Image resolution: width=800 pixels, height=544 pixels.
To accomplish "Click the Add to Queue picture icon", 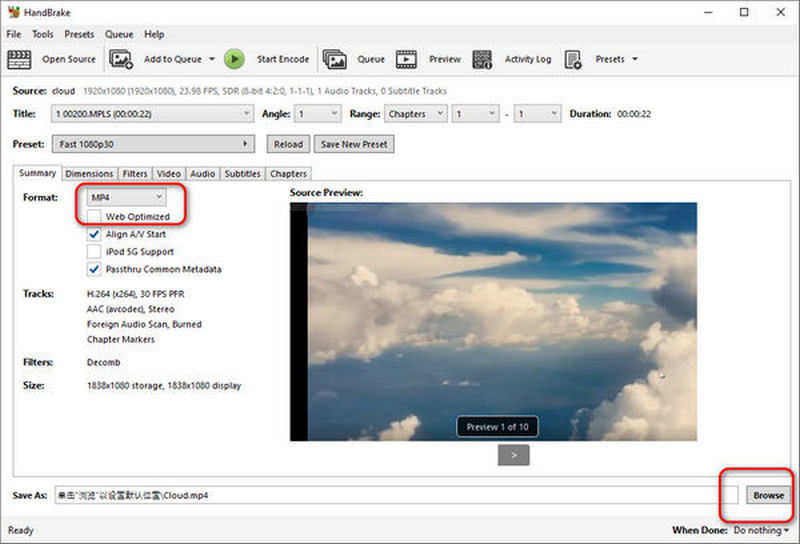I will click(x=121, y=59).
